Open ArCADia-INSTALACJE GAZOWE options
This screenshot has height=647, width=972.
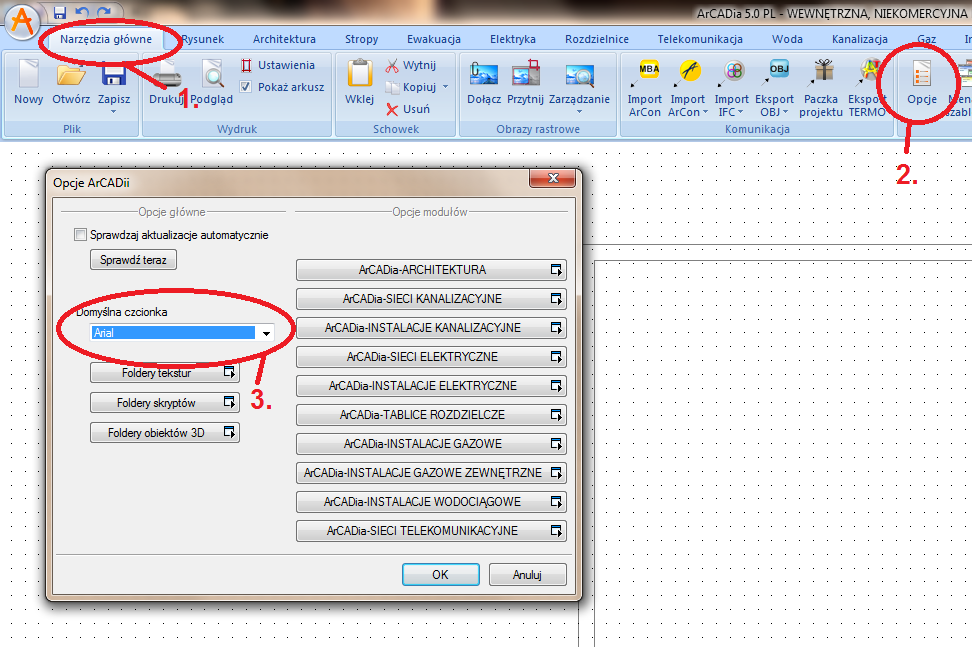coord(431,444)
